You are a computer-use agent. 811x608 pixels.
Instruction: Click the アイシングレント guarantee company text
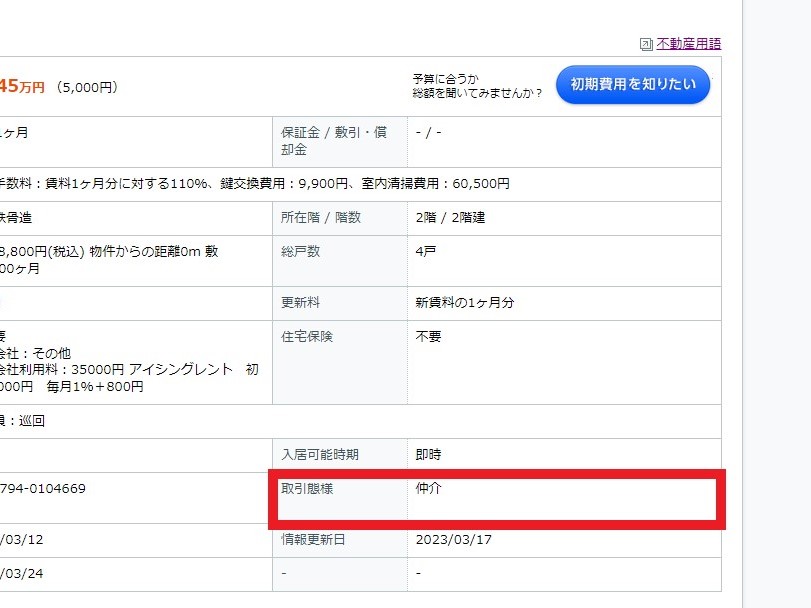pos(181,369)
